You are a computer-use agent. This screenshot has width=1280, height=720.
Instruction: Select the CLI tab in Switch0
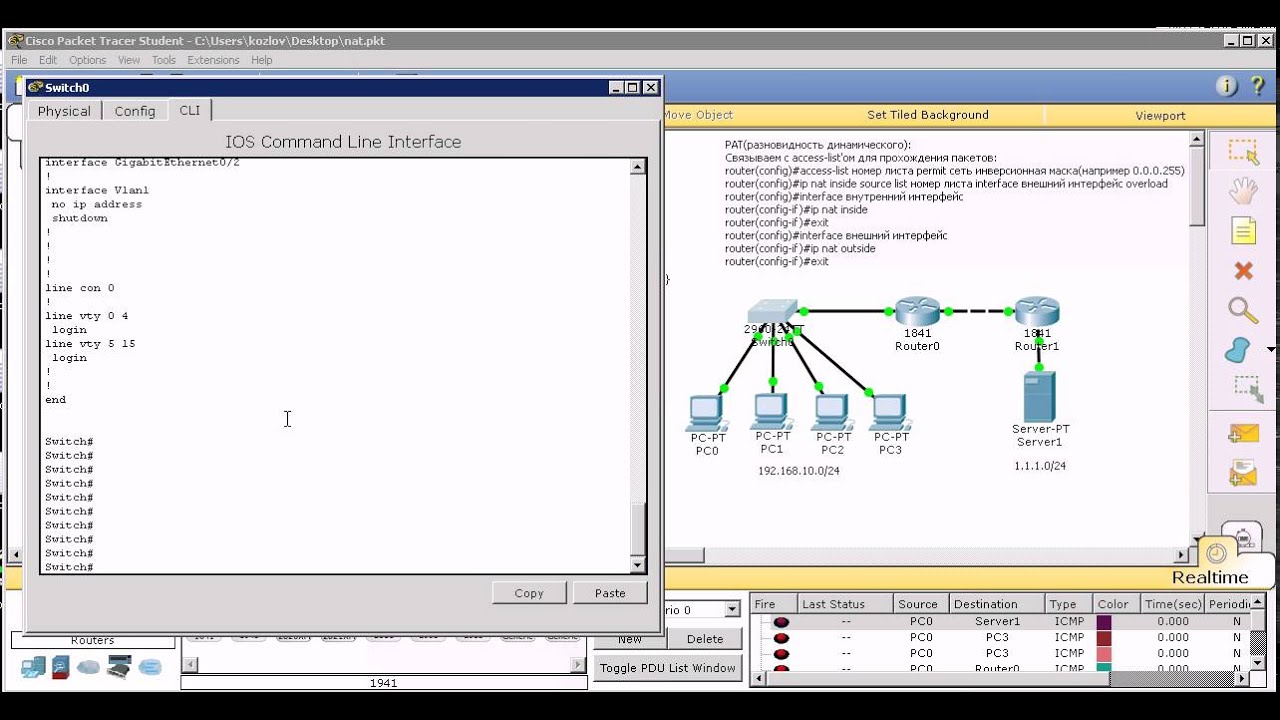point(190,110)
